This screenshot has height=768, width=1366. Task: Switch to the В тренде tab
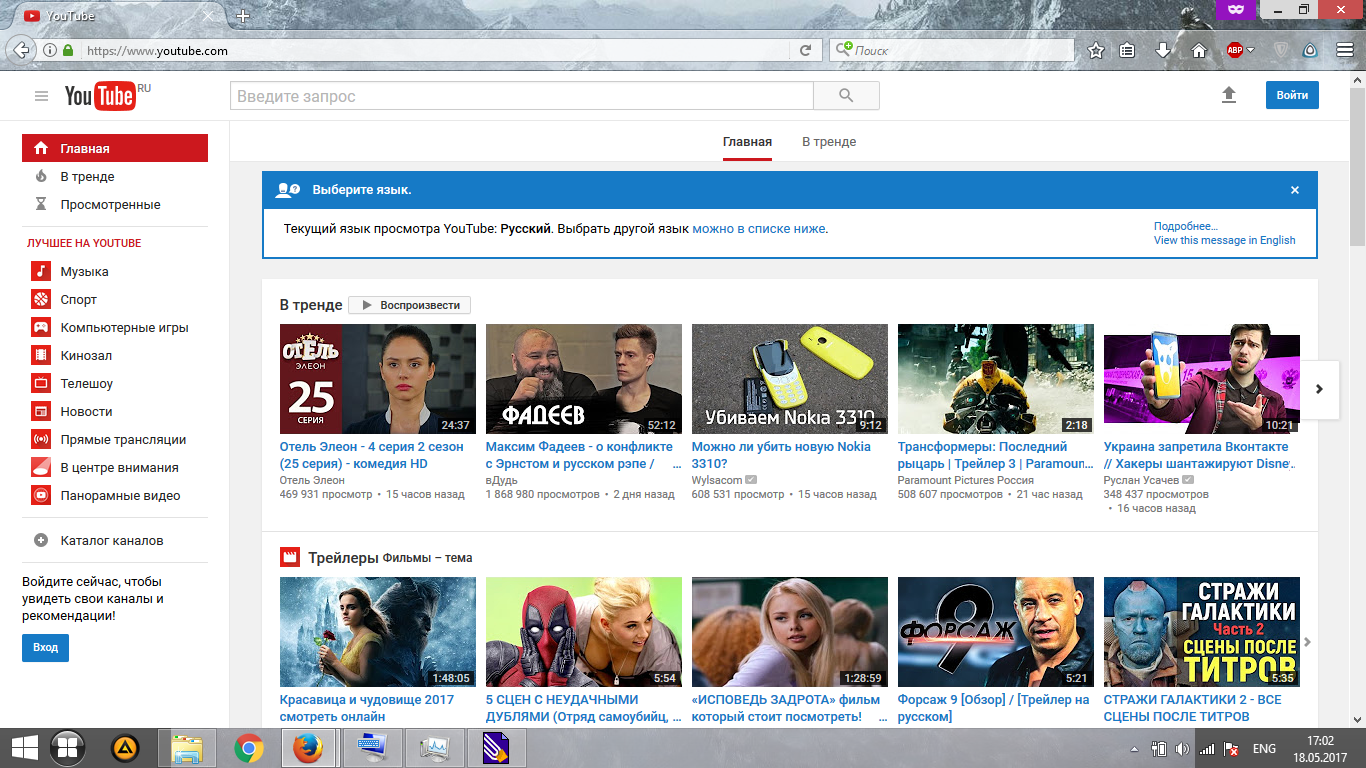pos(829,142)
